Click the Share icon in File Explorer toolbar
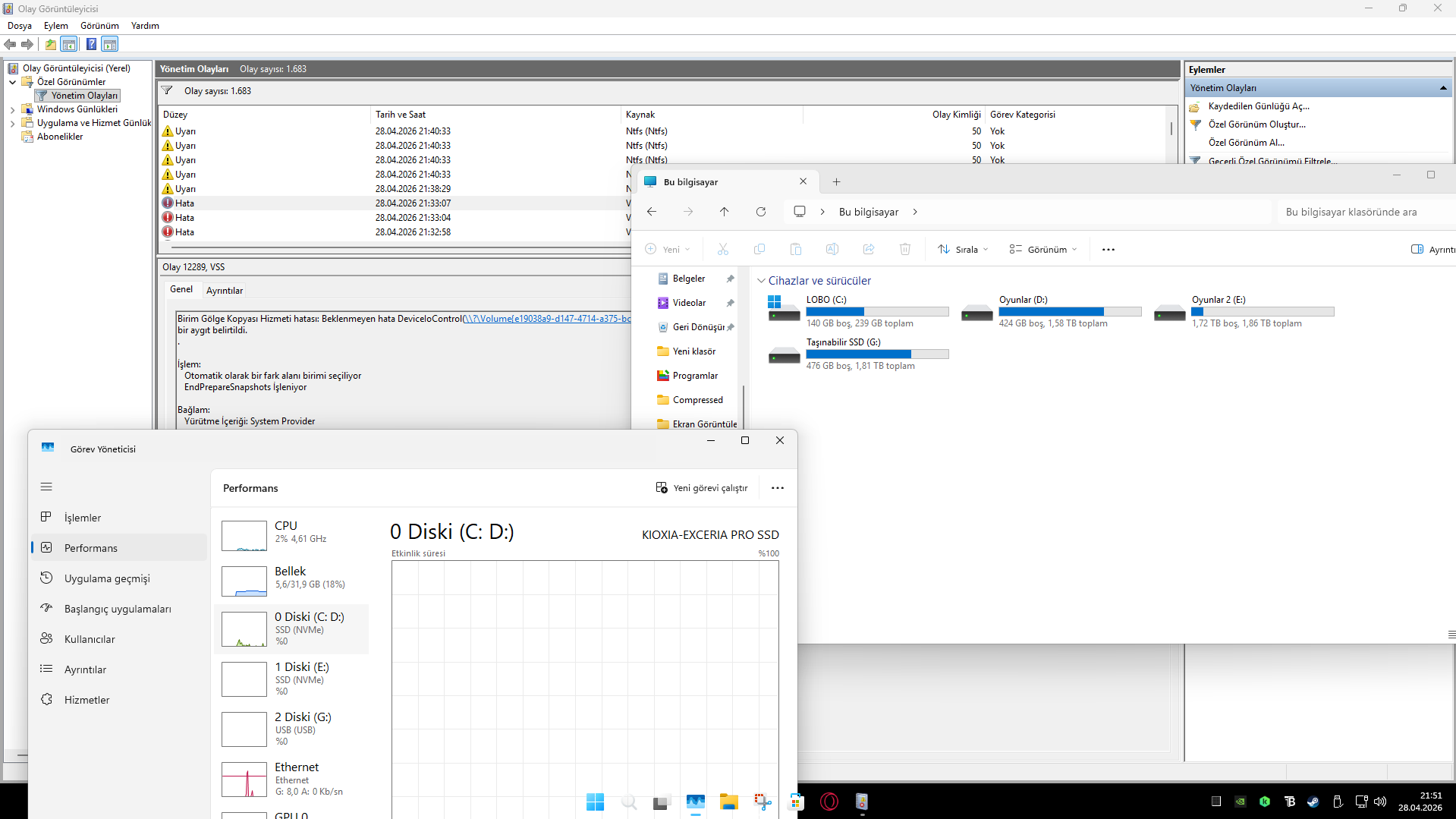This screenshot has height=819, width=1456. tap(869, 249)
